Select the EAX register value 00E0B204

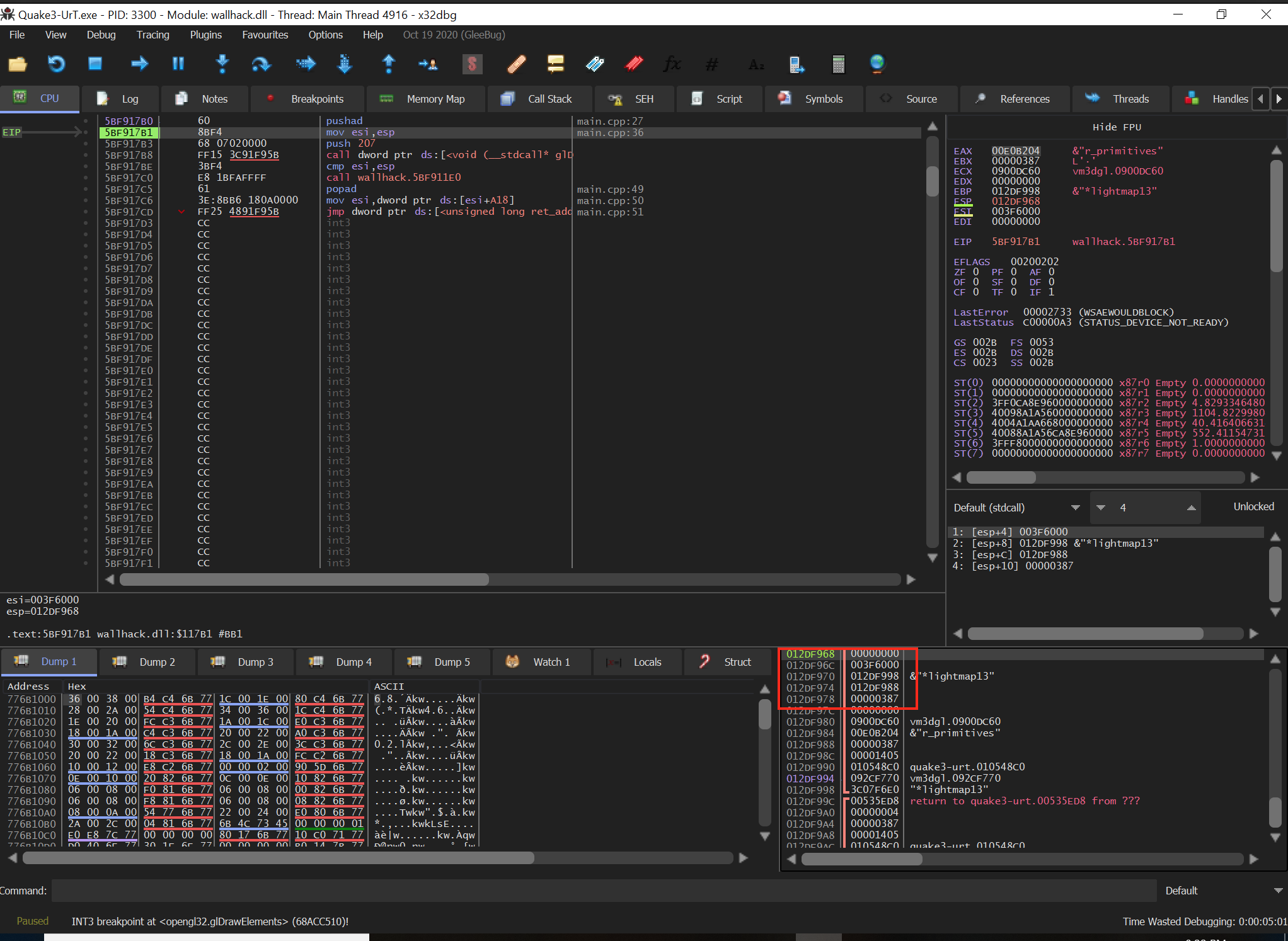click(x=1016, y=151)
